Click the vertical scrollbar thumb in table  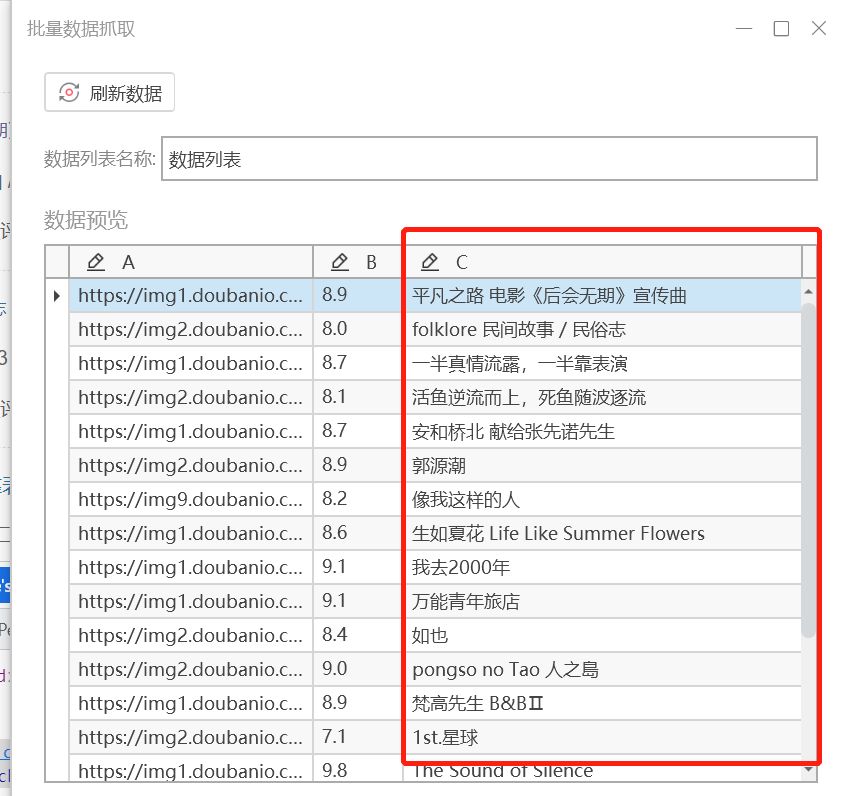(x=808, y=470)
